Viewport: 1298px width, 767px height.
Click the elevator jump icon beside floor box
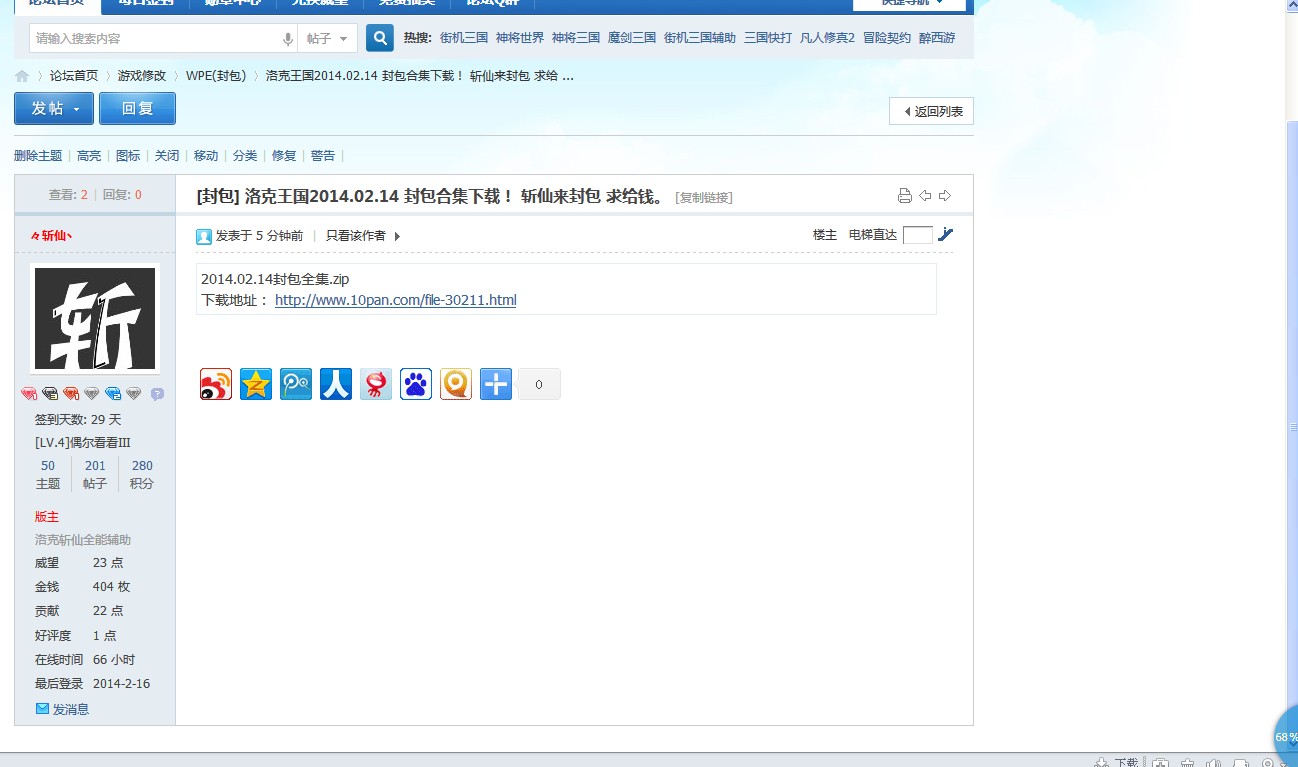(x=946, y=235)
